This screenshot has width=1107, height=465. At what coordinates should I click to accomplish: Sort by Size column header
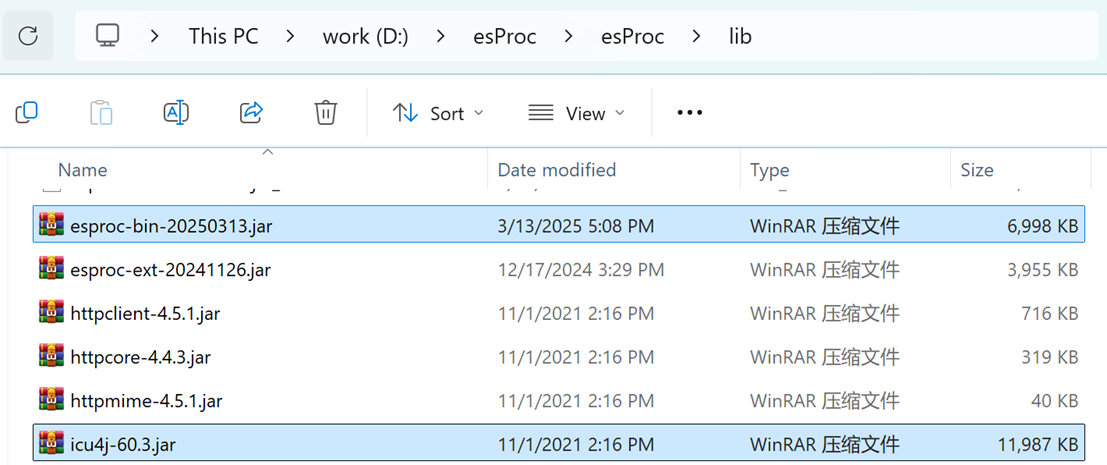(x=977, y=170)
